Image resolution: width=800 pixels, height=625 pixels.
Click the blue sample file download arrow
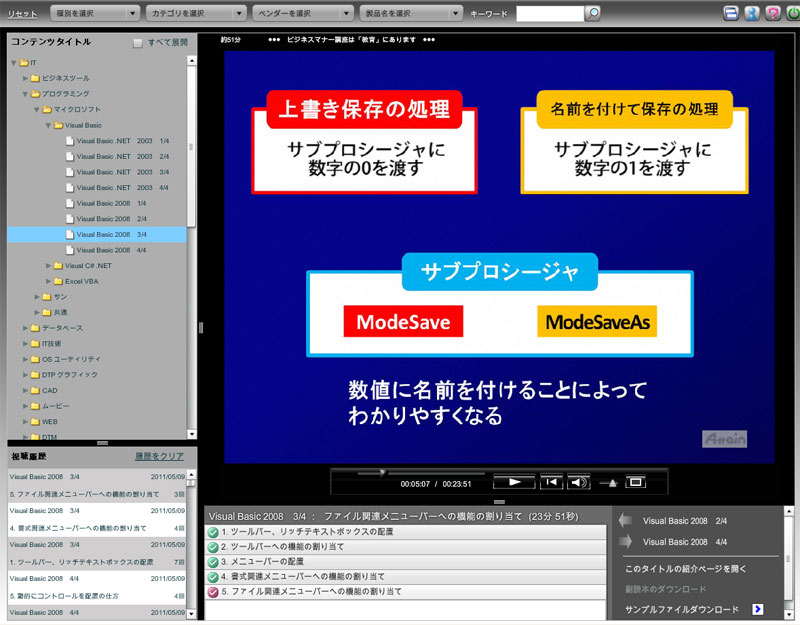[x=758, y=608]
